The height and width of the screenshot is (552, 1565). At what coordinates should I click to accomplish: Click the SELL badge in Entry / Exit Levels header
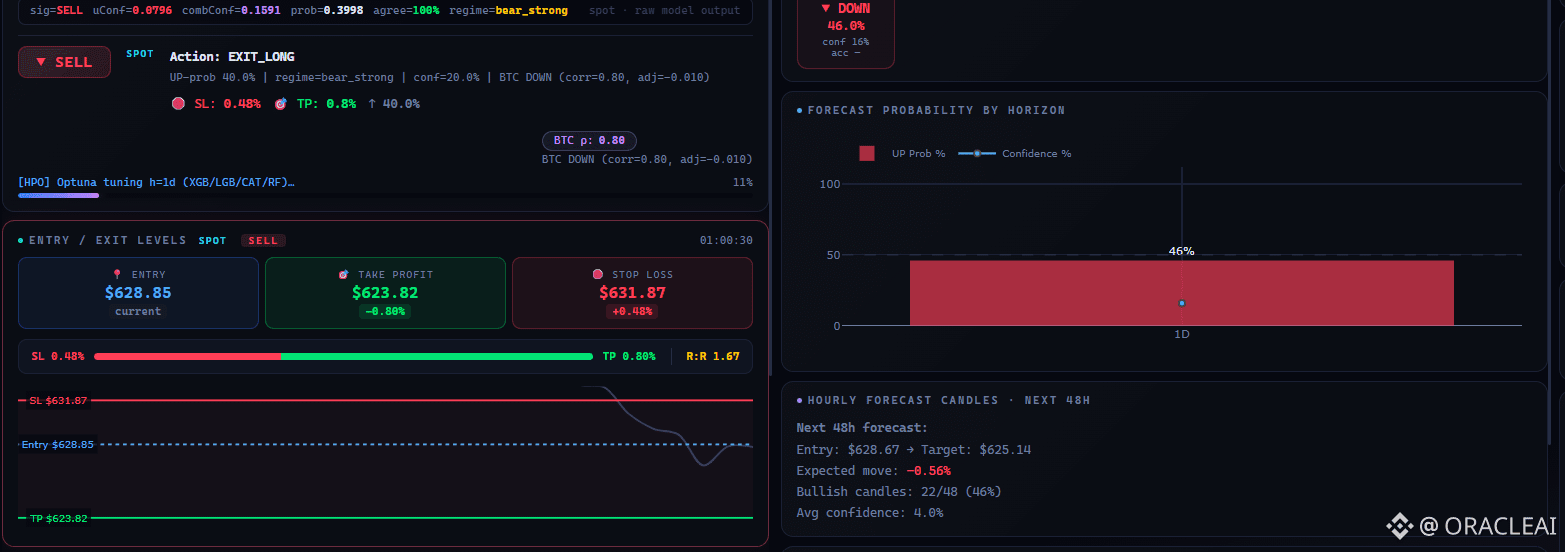coord(263,240)
